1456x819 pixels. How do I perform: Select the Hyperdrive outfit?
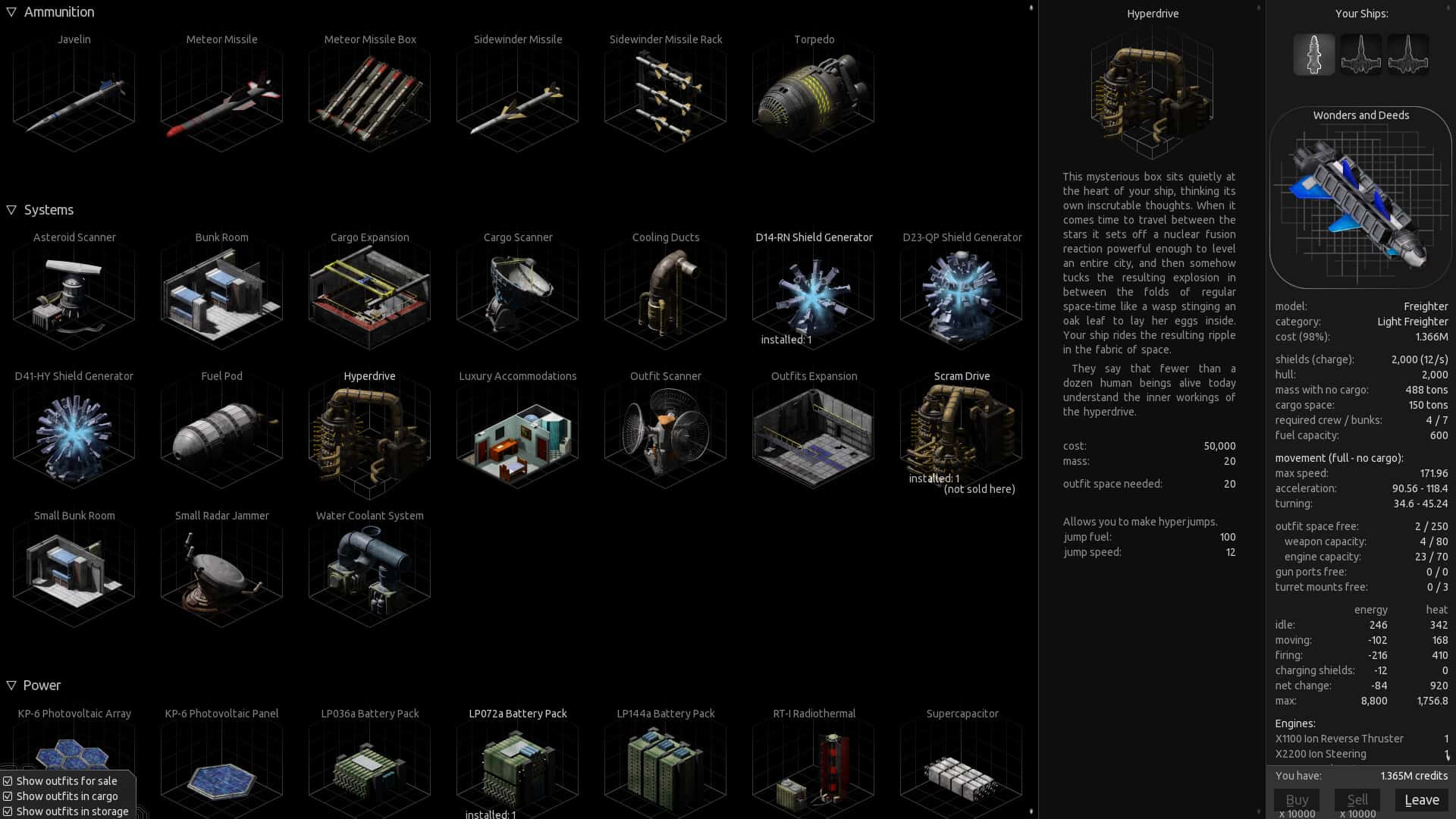coord(369,432)
